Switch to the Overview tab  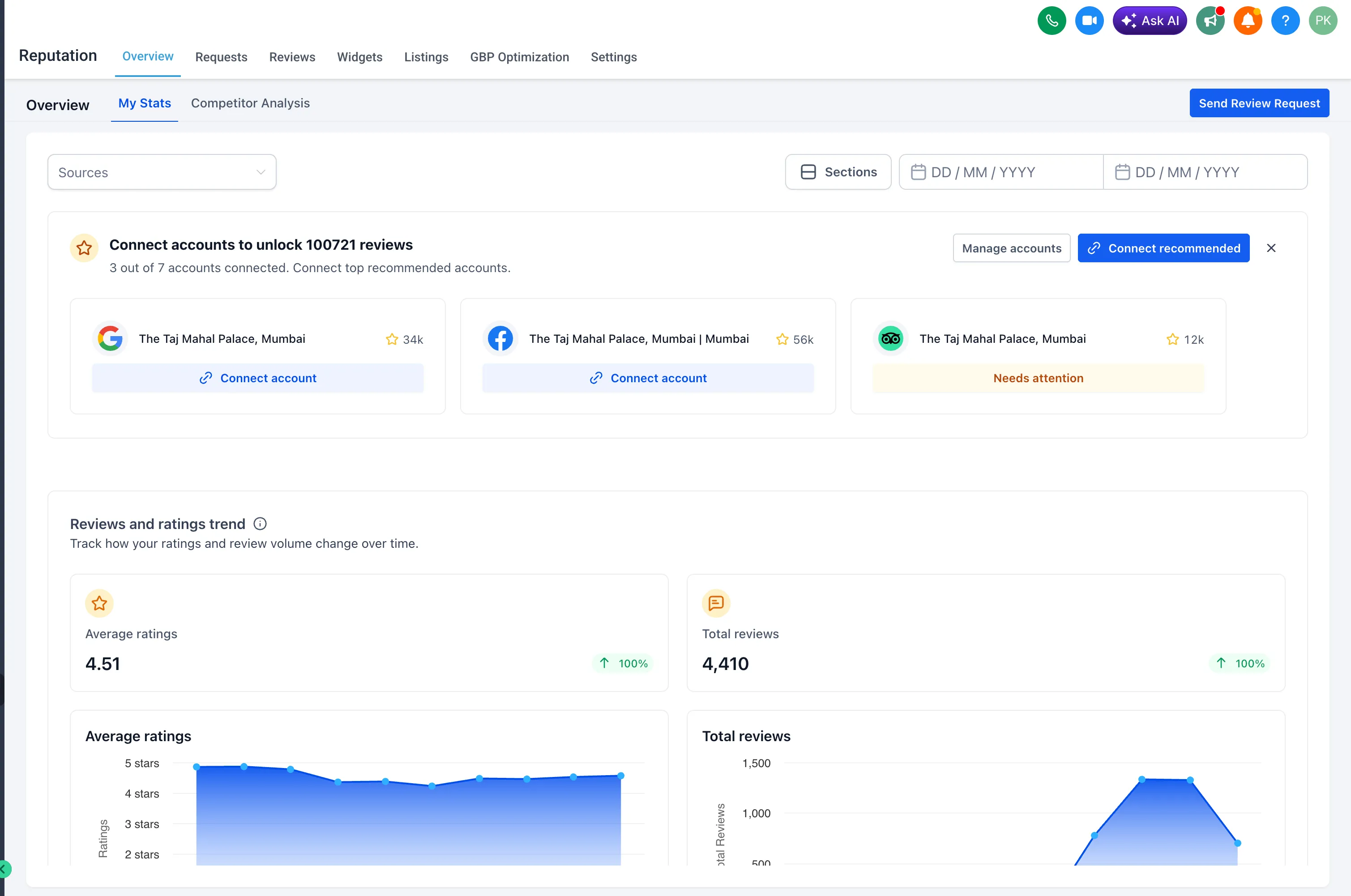click(x=147, y=56)
